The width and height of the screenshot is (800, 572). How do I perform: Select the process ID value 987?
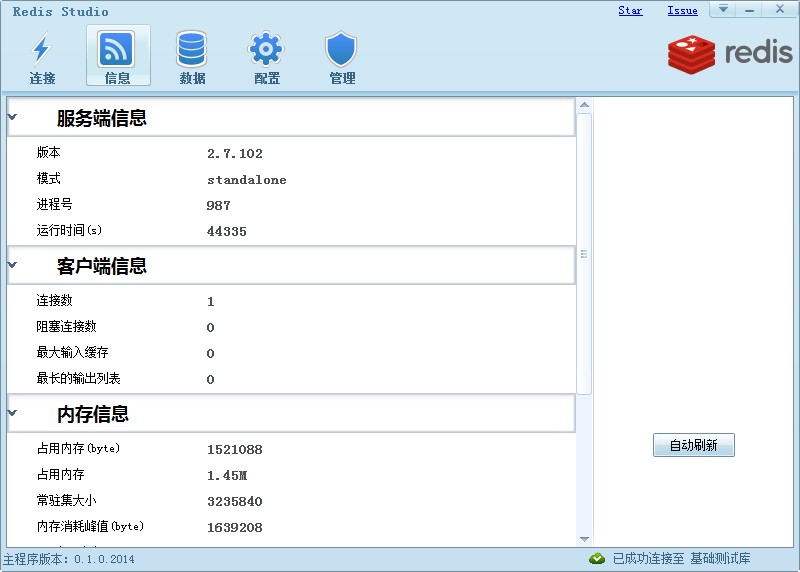tap(218, 206)
